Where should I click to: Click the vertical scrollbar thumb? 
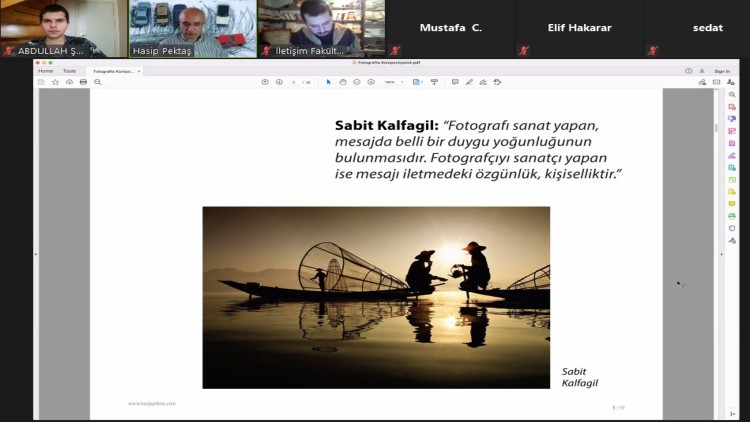tap(716, 128)
